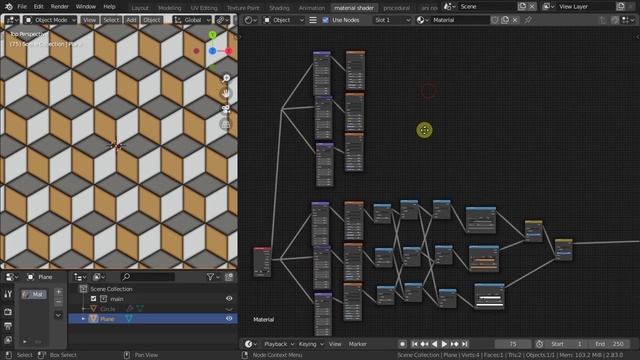Open the viewport Add menu

(131, 20)
